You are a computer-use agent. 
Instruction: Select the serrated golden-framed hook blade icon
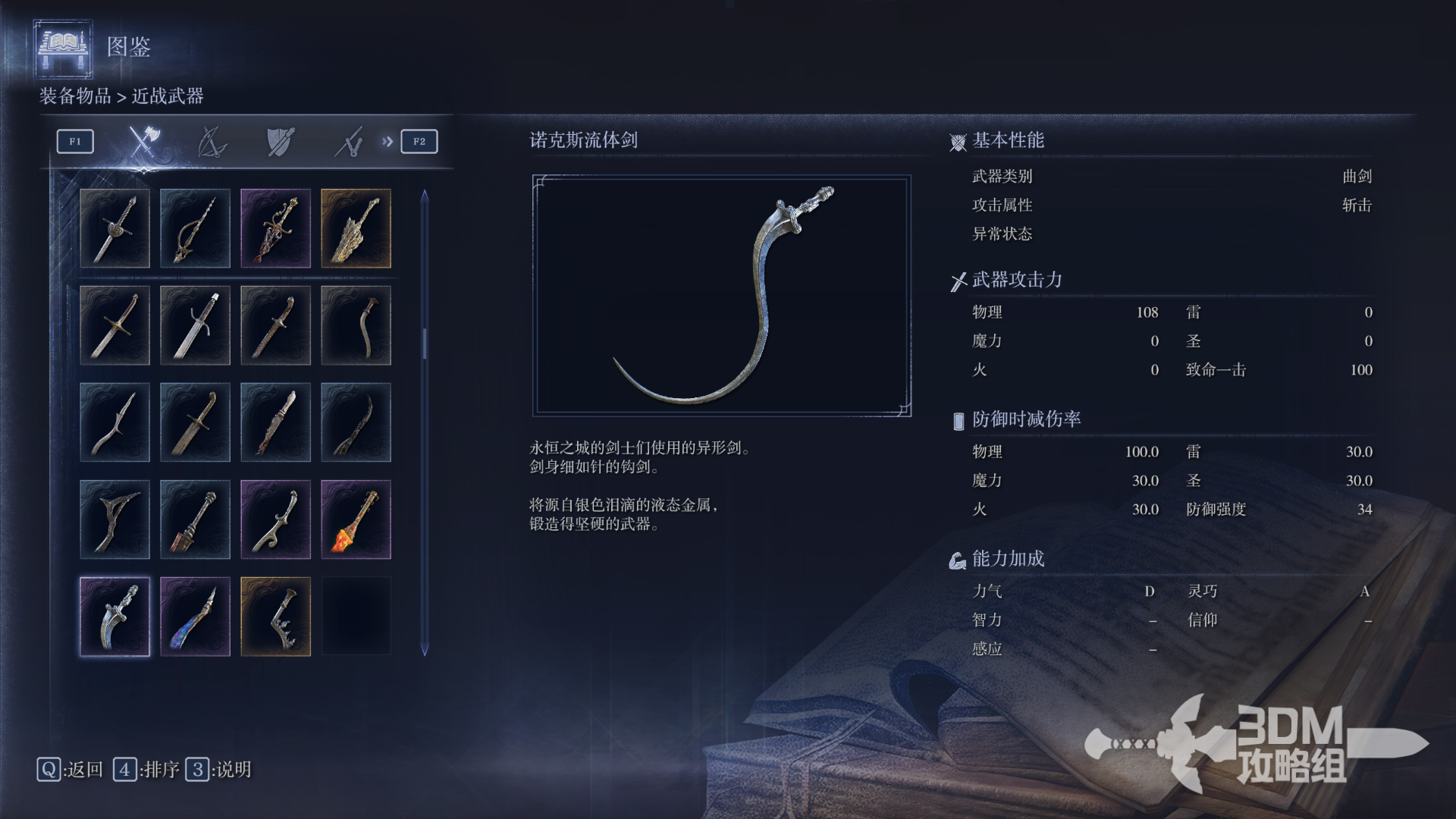pyautogui.click(x=275, y=617)
